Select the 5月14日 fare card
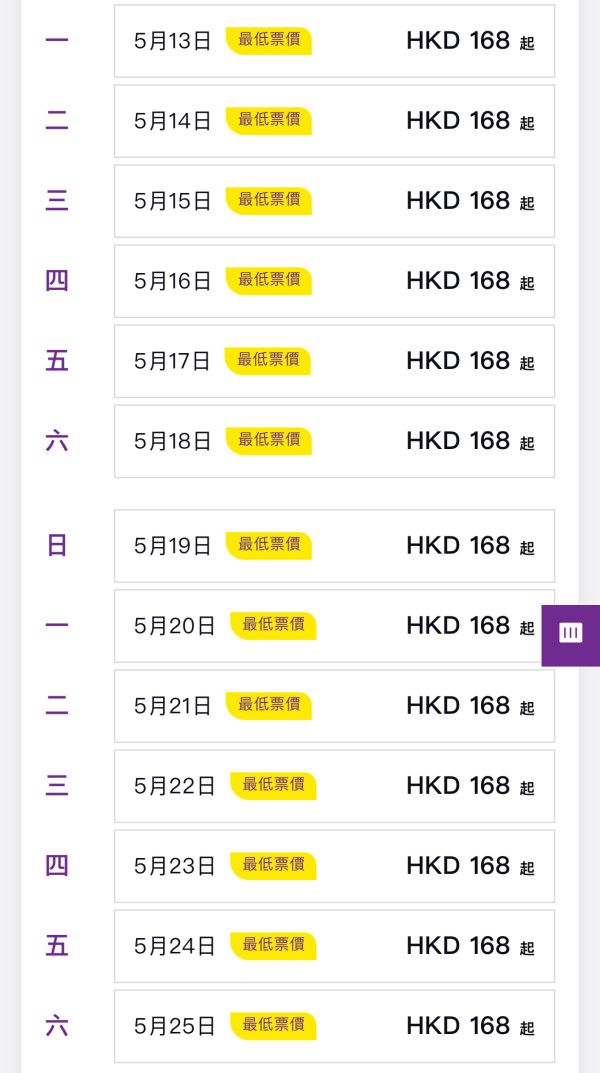This screenshot has width=600, height=1073. [333, 121]
